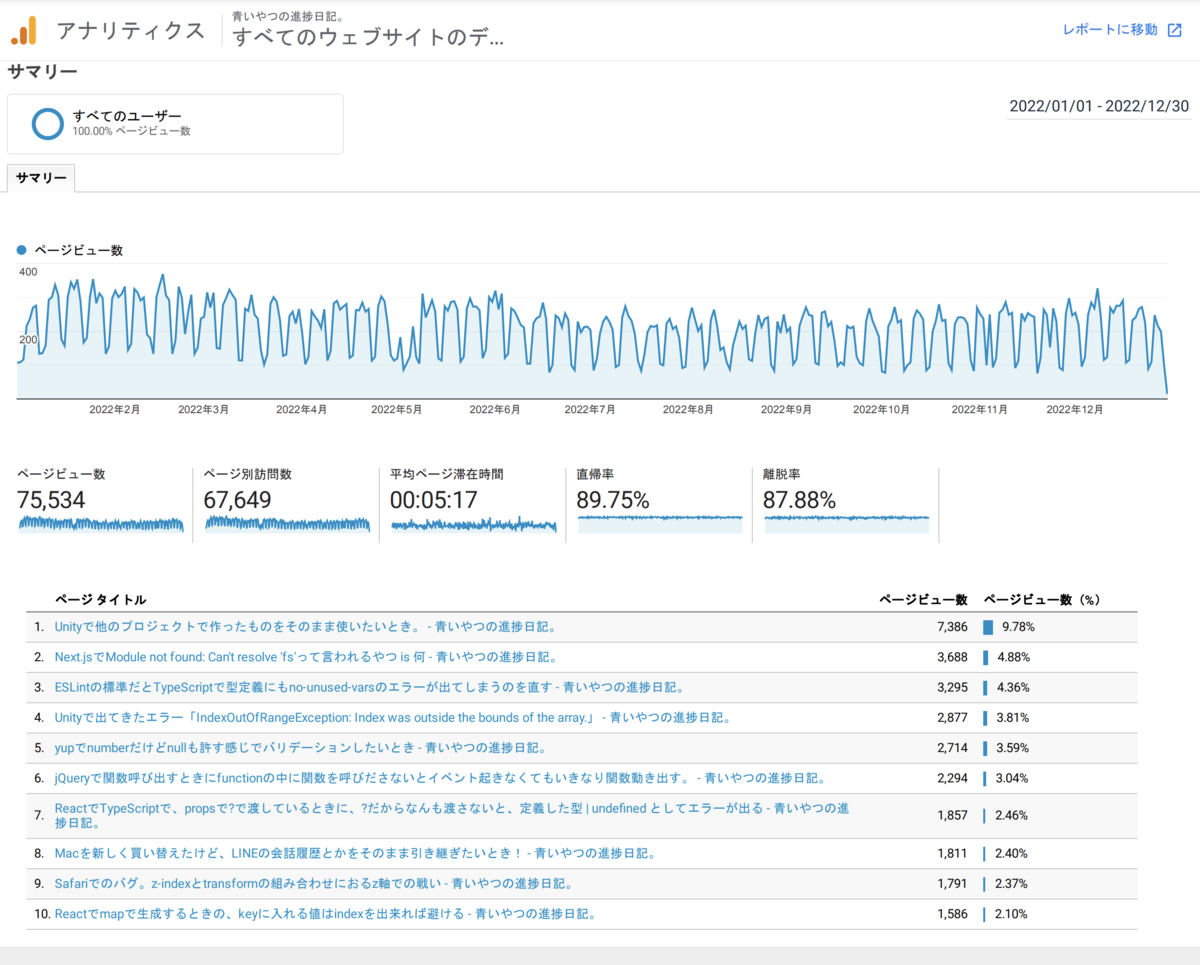1200x965 pixels.
Task: Expand the すべてのユーザー segment card
Action: click(175, 124)
